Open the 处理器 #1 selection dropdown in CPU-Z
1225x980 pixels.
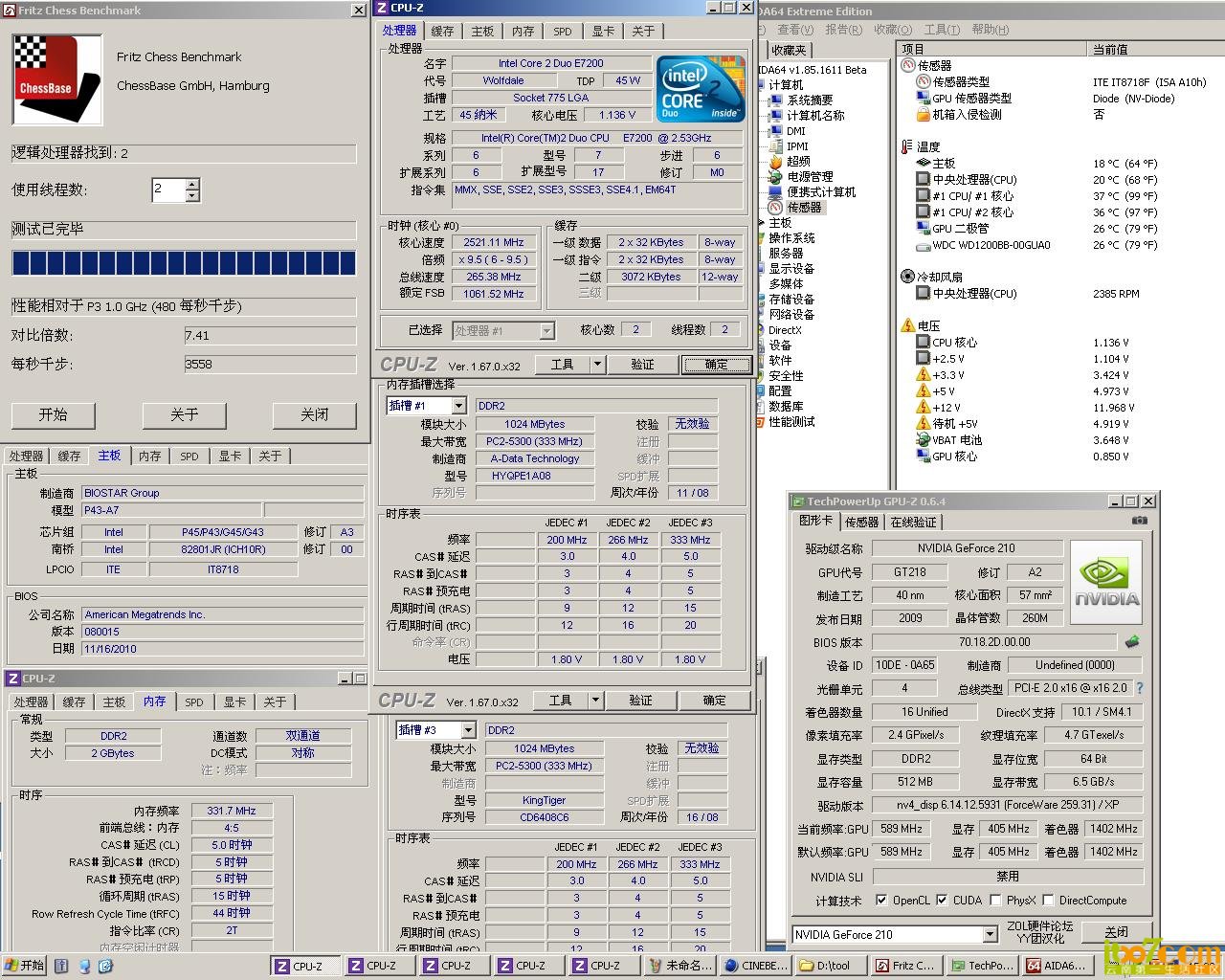(x=546, y=331)
